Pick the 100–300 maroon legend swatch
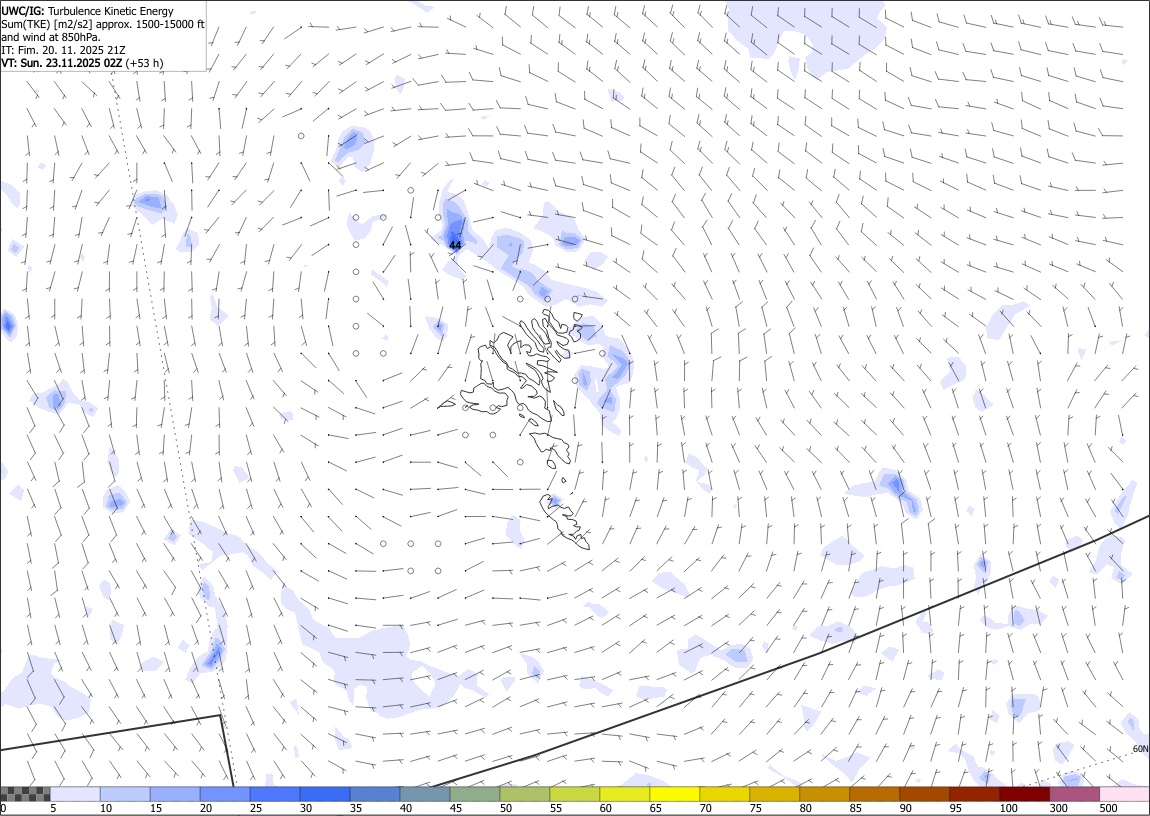 [x=1024, y=794]
